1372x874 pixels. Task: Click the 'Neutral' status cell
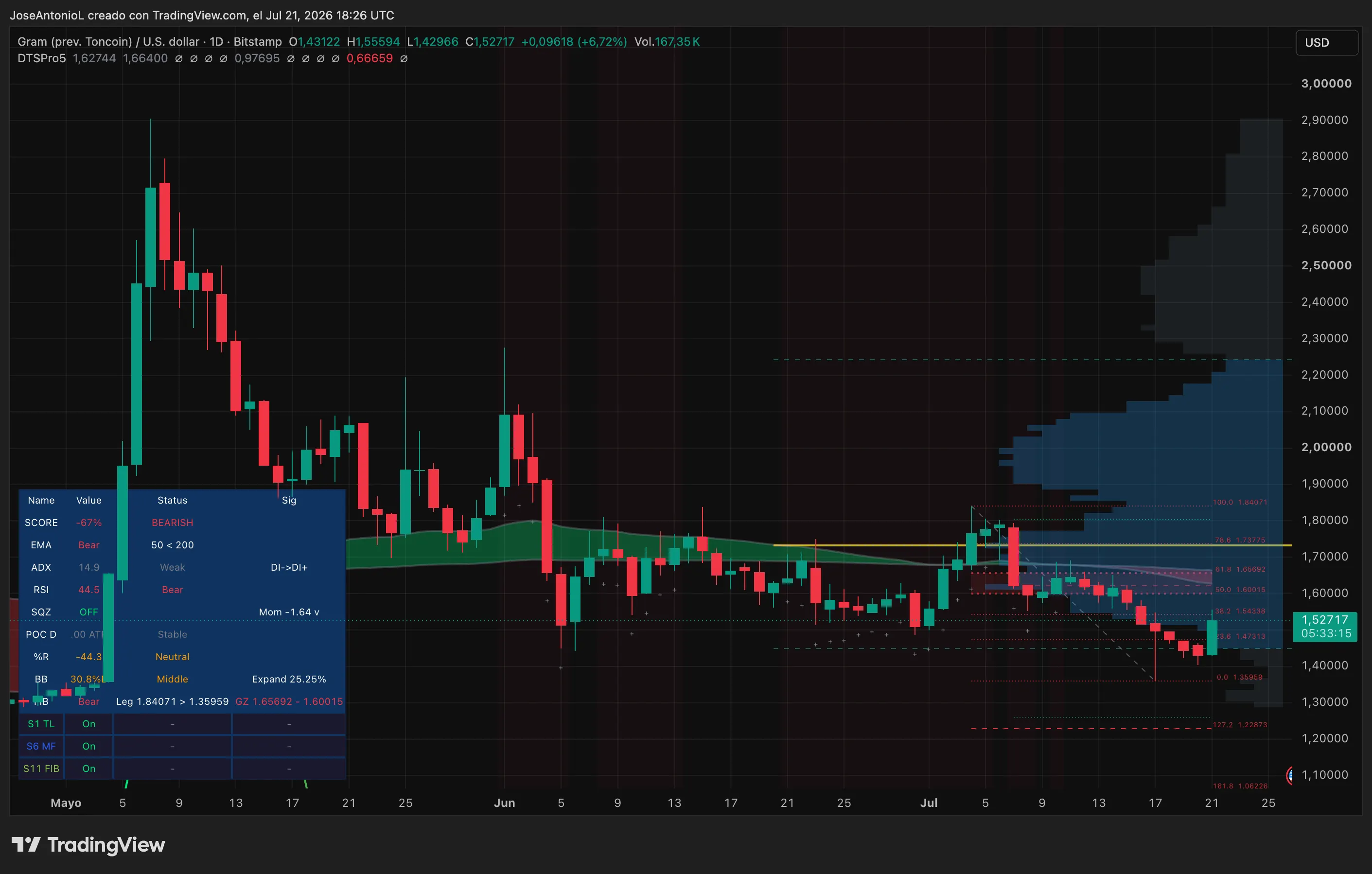pyautogui.click(x=172, y=656)
